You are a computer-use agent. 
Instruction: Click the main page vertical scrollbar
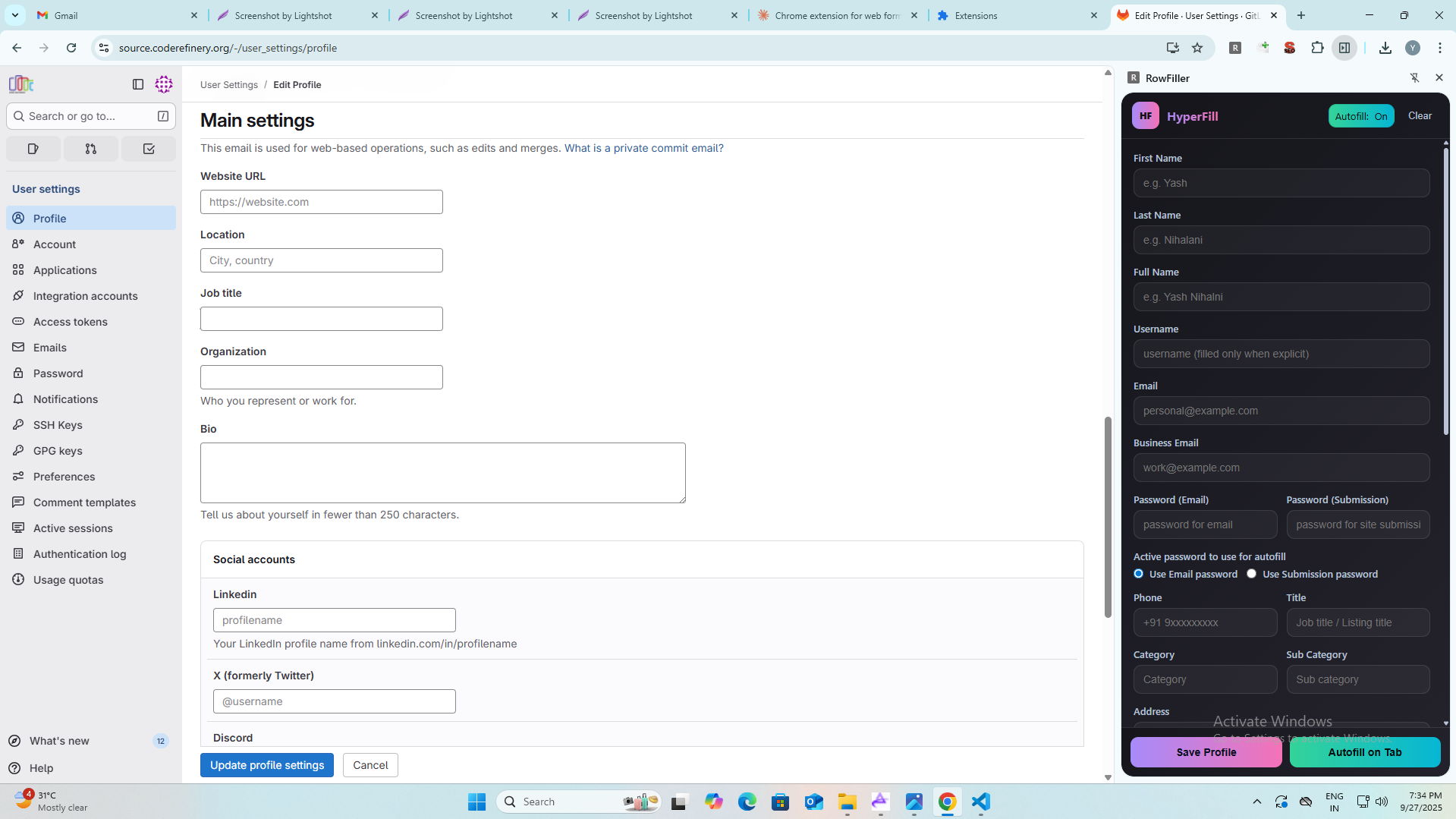pyautogui.click(x=1108, y=516)
